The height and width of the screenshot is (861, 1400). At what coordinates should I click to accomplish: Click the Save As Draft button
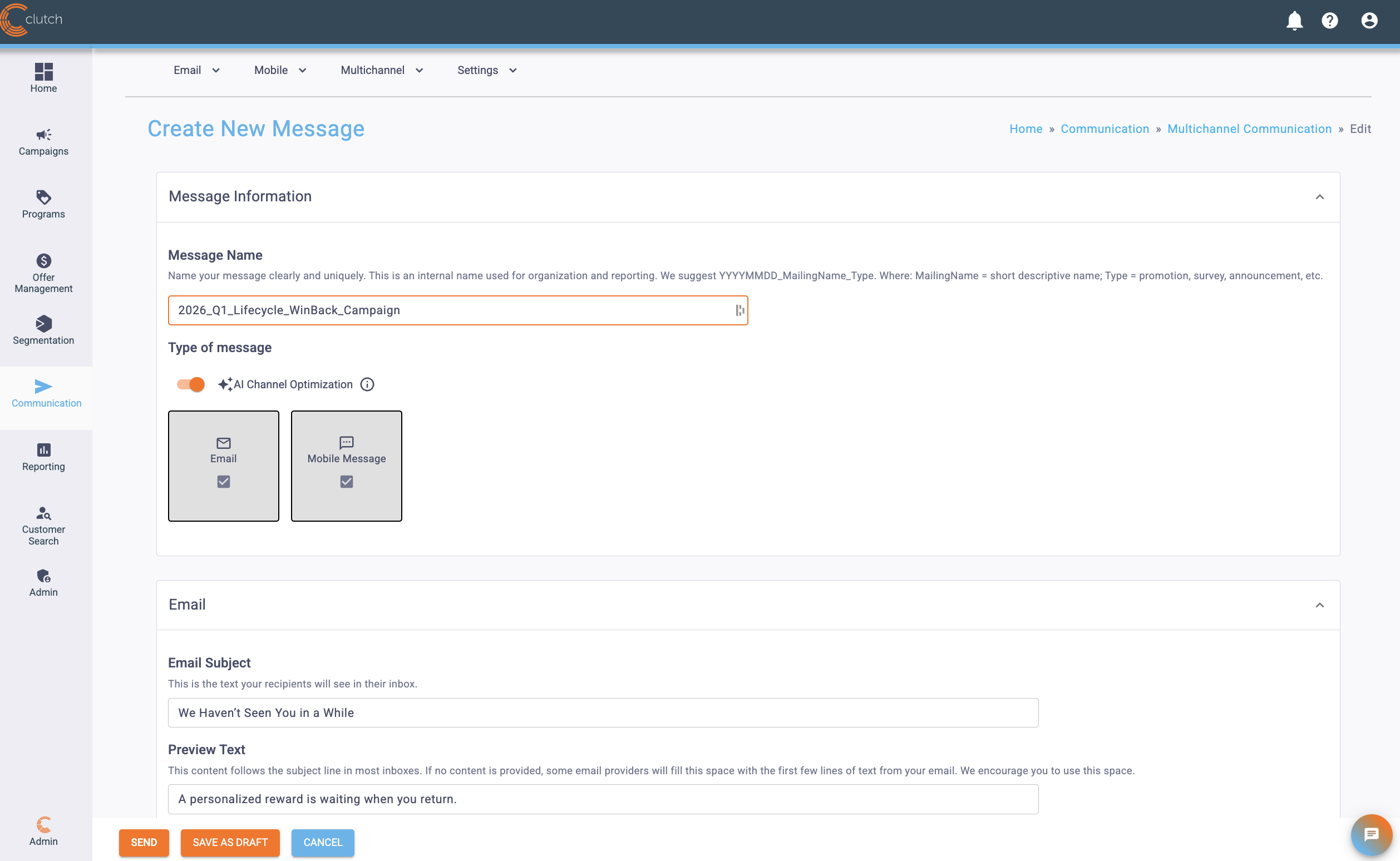(230, 842)
